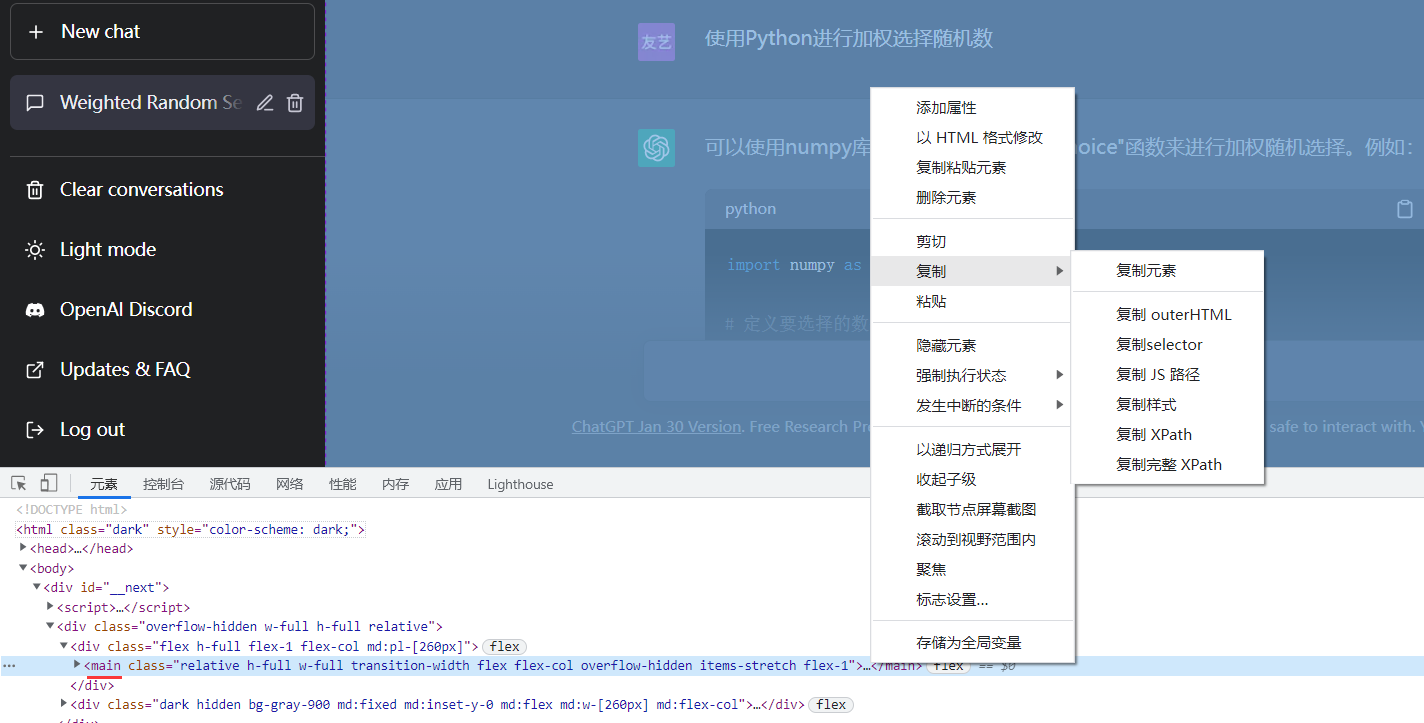Select 聚焦 from context menu
The height and width of the screenshot is (723, 1424).
(x=973, y=570)
